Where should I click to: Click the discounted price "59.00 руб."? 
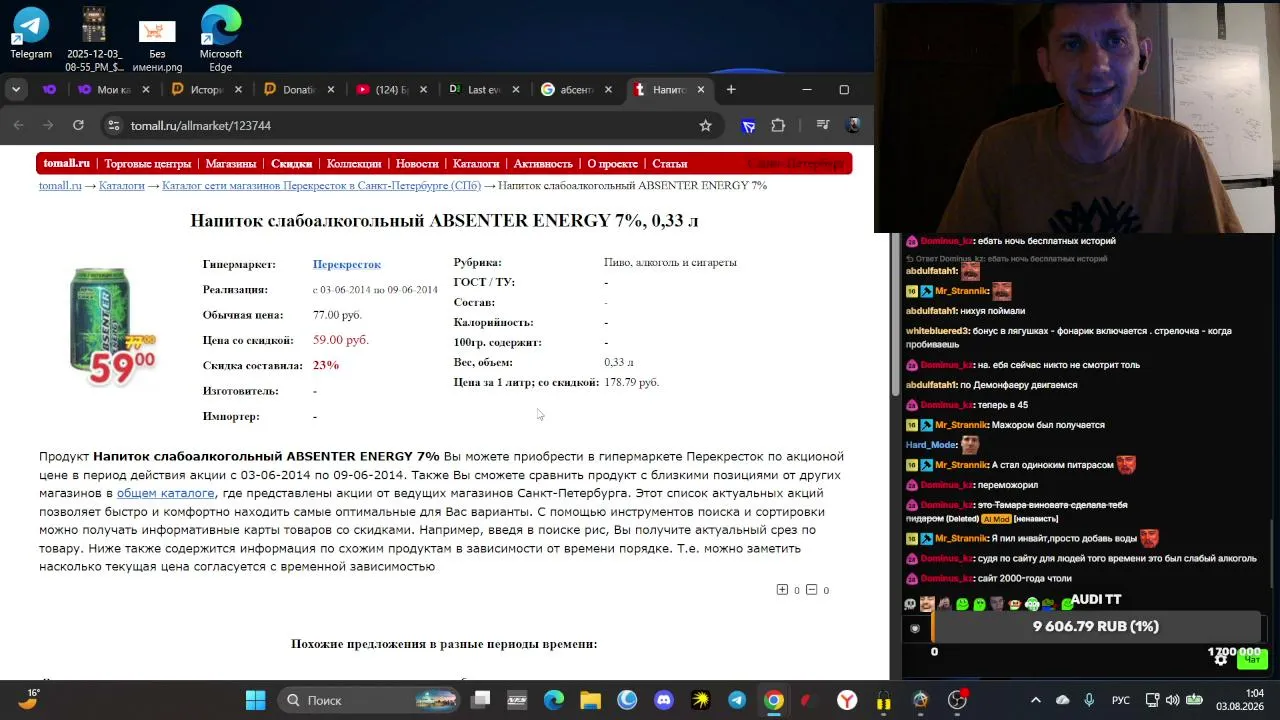coord(341,340)
